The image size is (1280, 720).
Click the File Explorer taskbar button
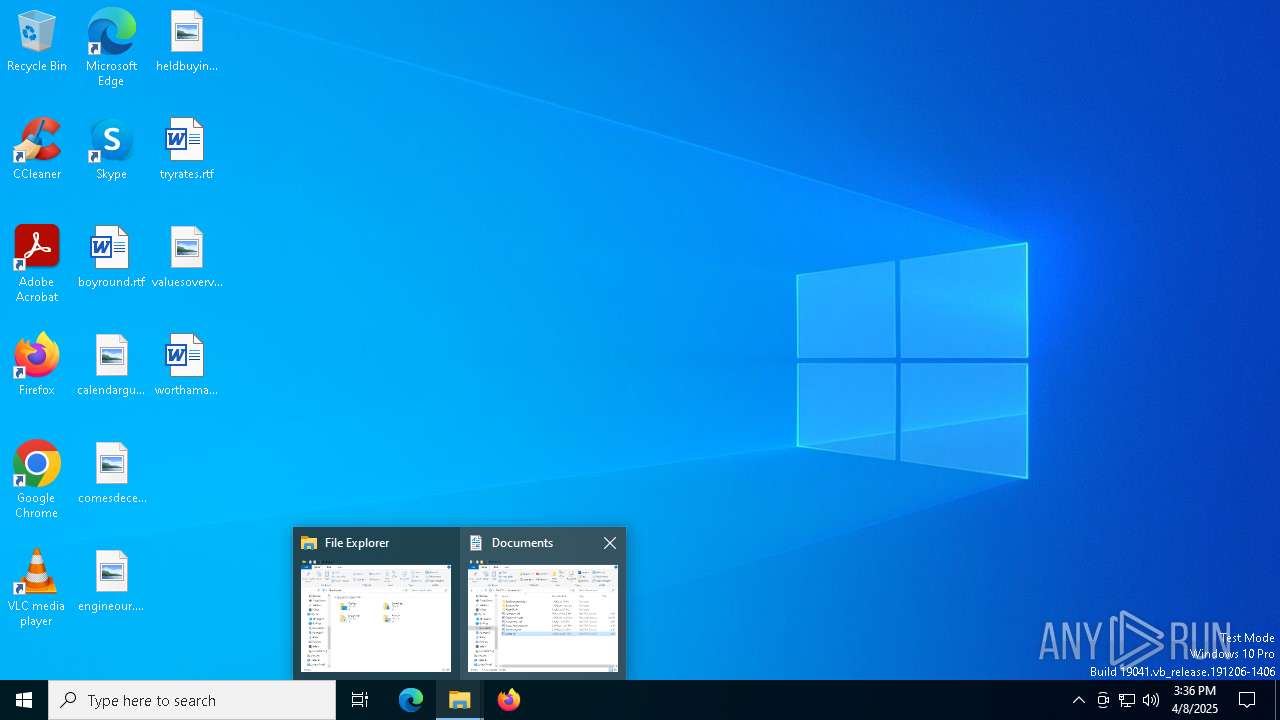[x=460, y=700]
